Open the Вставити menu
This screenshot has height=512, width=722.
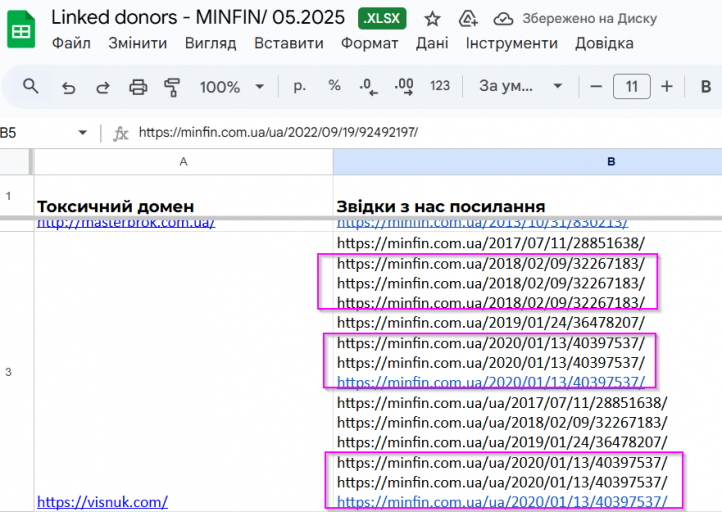289,43
